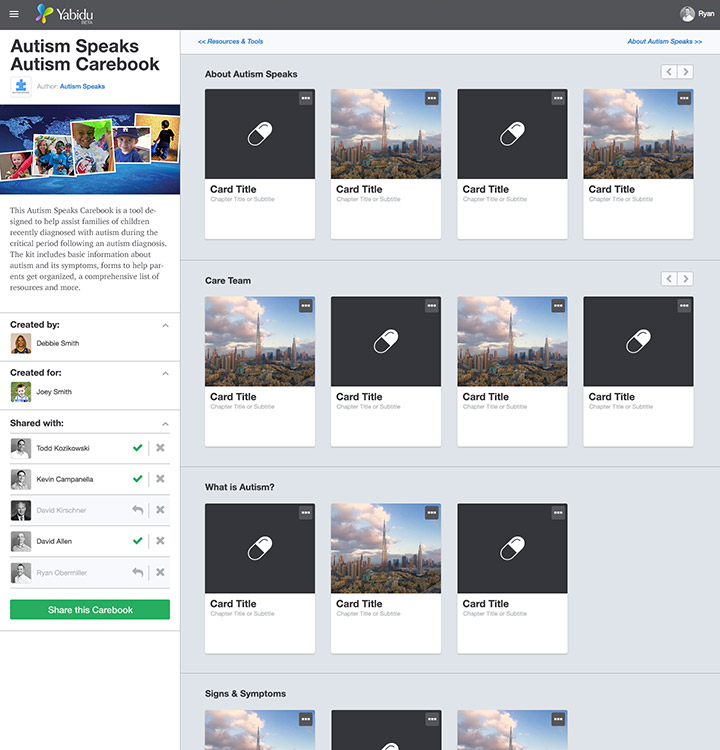Click Todd Kozikowski's avatar photo

coord(21,448)
